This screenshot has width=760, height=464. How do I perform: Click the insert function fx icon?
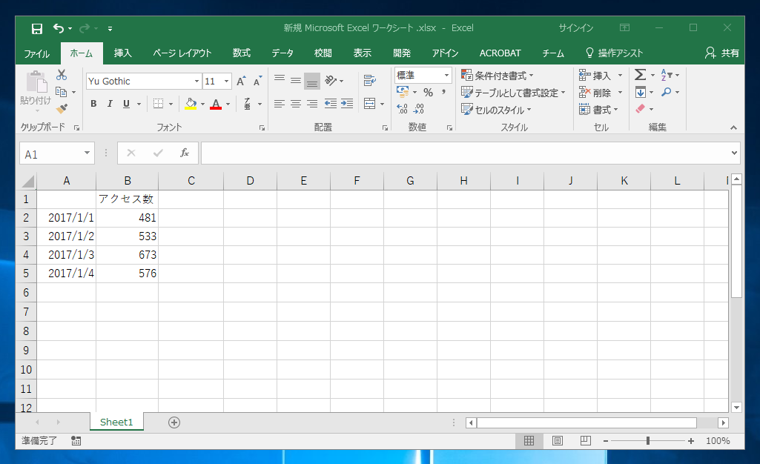pyautogui.click(x=184, y=153)
